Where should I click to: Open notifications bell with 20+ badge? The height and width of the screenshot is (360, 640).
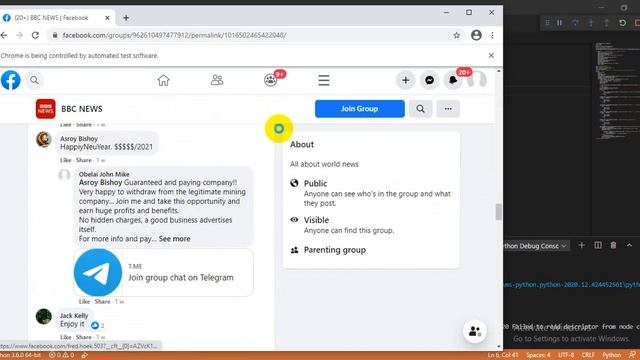[x=453, y=80]
